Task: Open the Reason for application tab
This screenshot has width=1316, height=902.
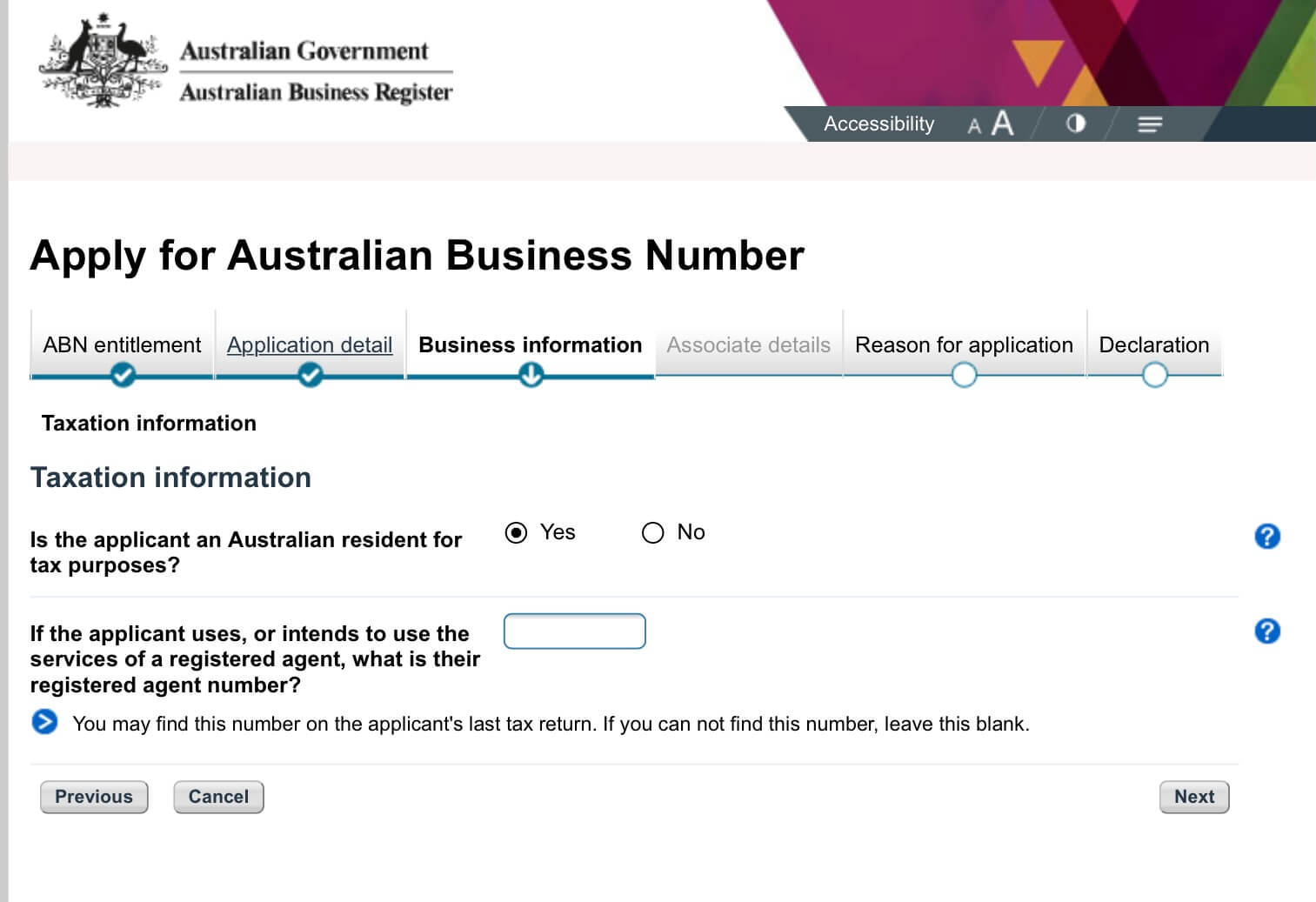Action: pyautogui.click(x=964, y=345)
